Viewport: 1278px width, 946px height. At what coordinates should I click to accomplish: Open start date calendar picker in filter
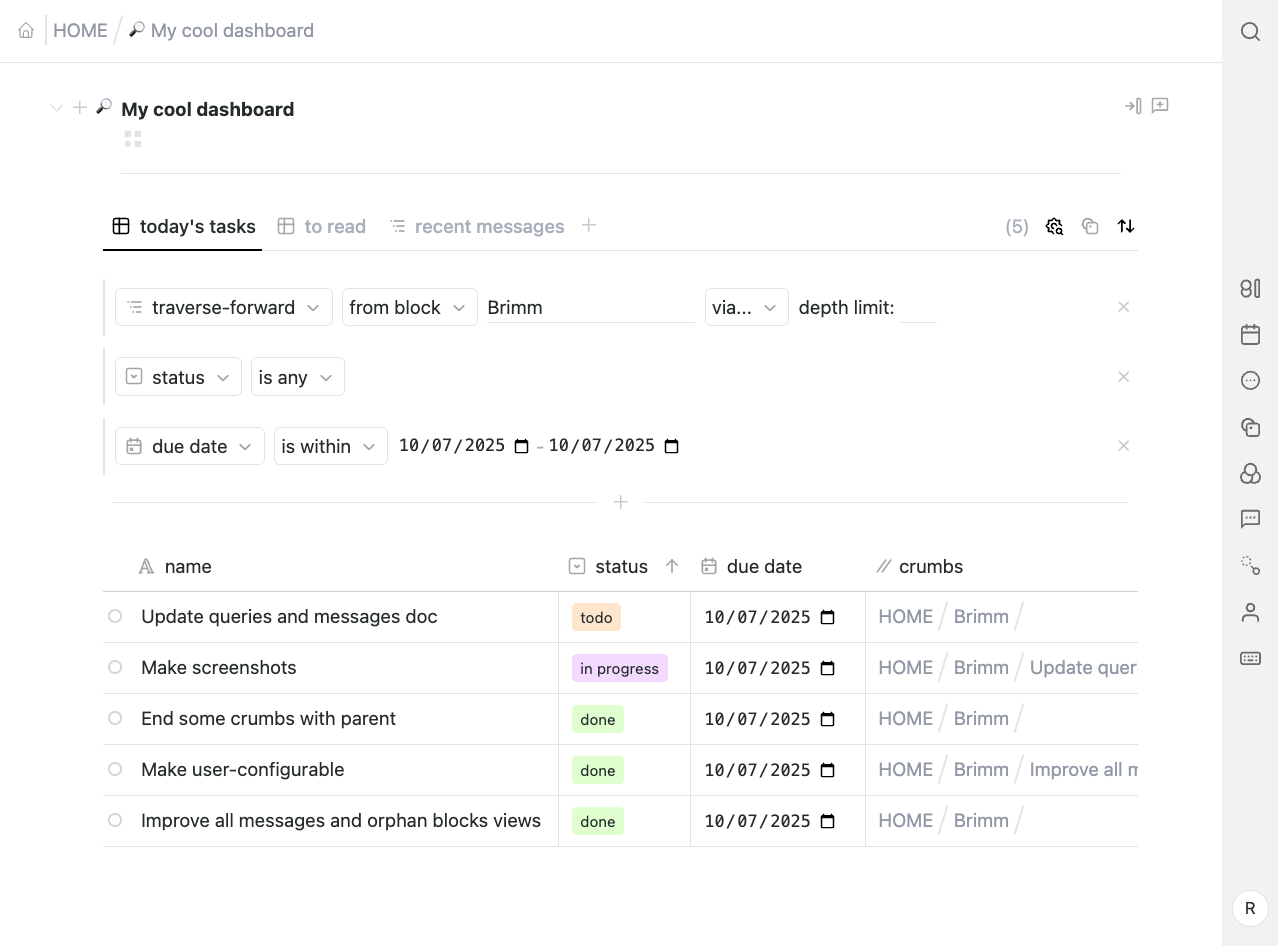pos(521,446)
